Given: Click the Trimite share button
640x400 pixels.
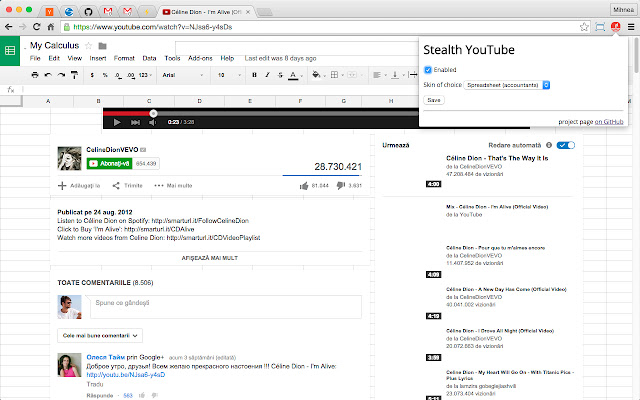Looking at the screenshot, I should [127, 186].
